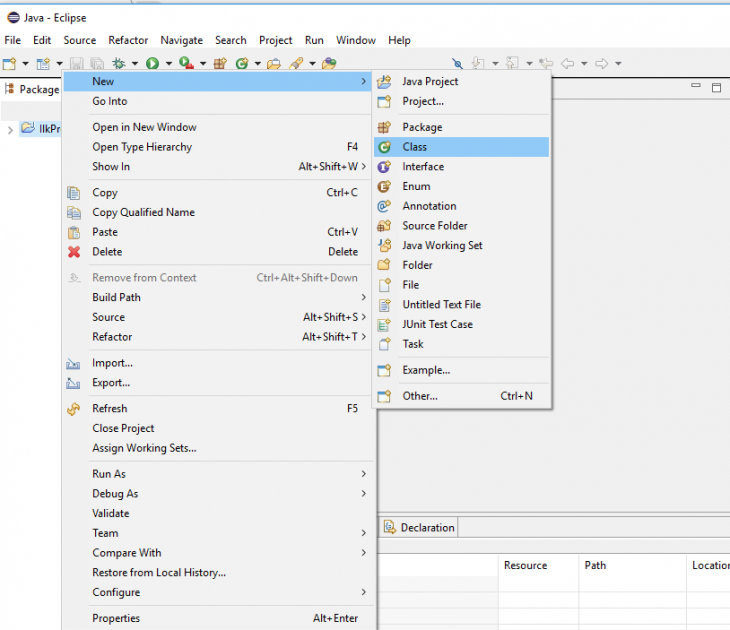Choose Class in the New submenu
The image size is (730, 630).
click(x=461, y=147)
